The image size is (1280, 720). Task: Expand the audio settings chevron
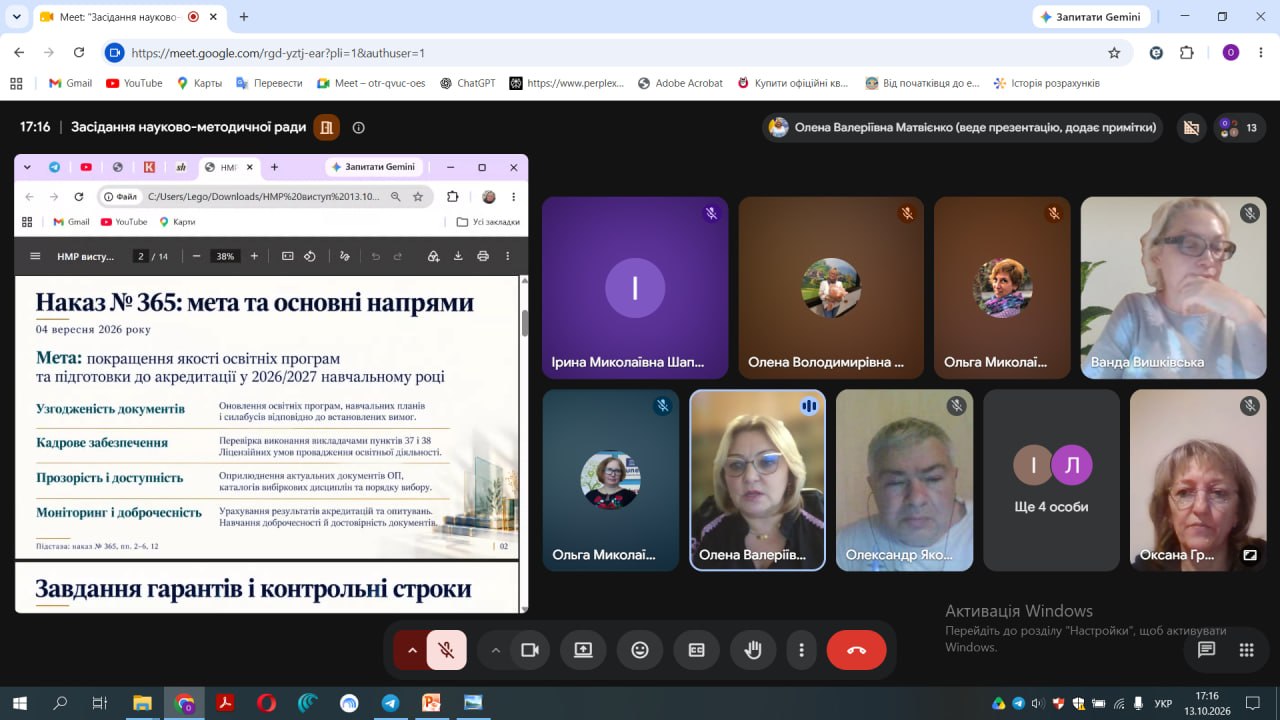click(411, 650)
